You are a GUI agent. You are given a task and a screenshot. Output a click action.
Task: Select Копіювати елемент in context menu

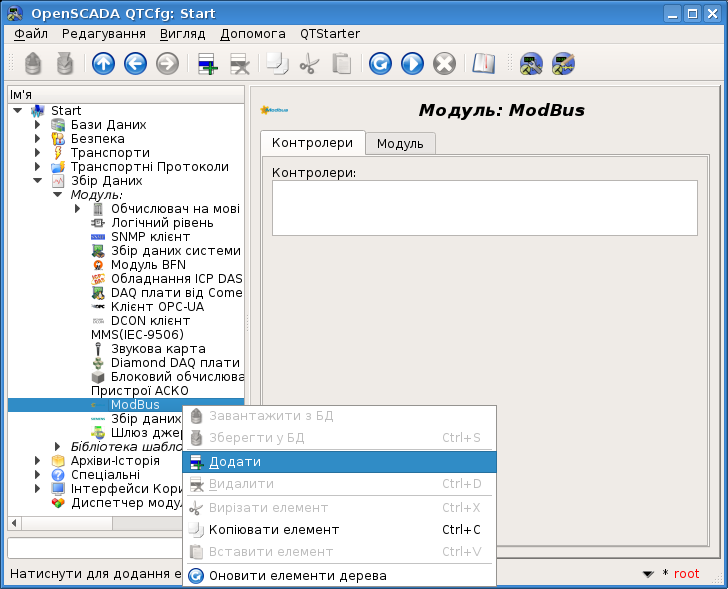(x=273, y=530)
